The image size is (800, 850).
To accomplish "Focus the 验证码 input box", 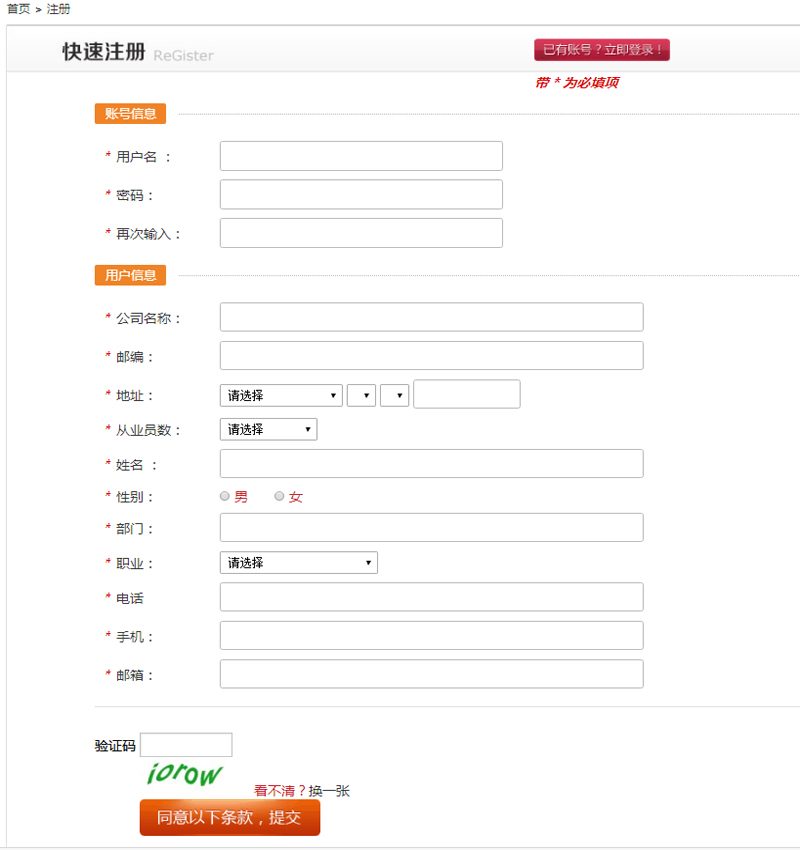I will coord(186,745).
